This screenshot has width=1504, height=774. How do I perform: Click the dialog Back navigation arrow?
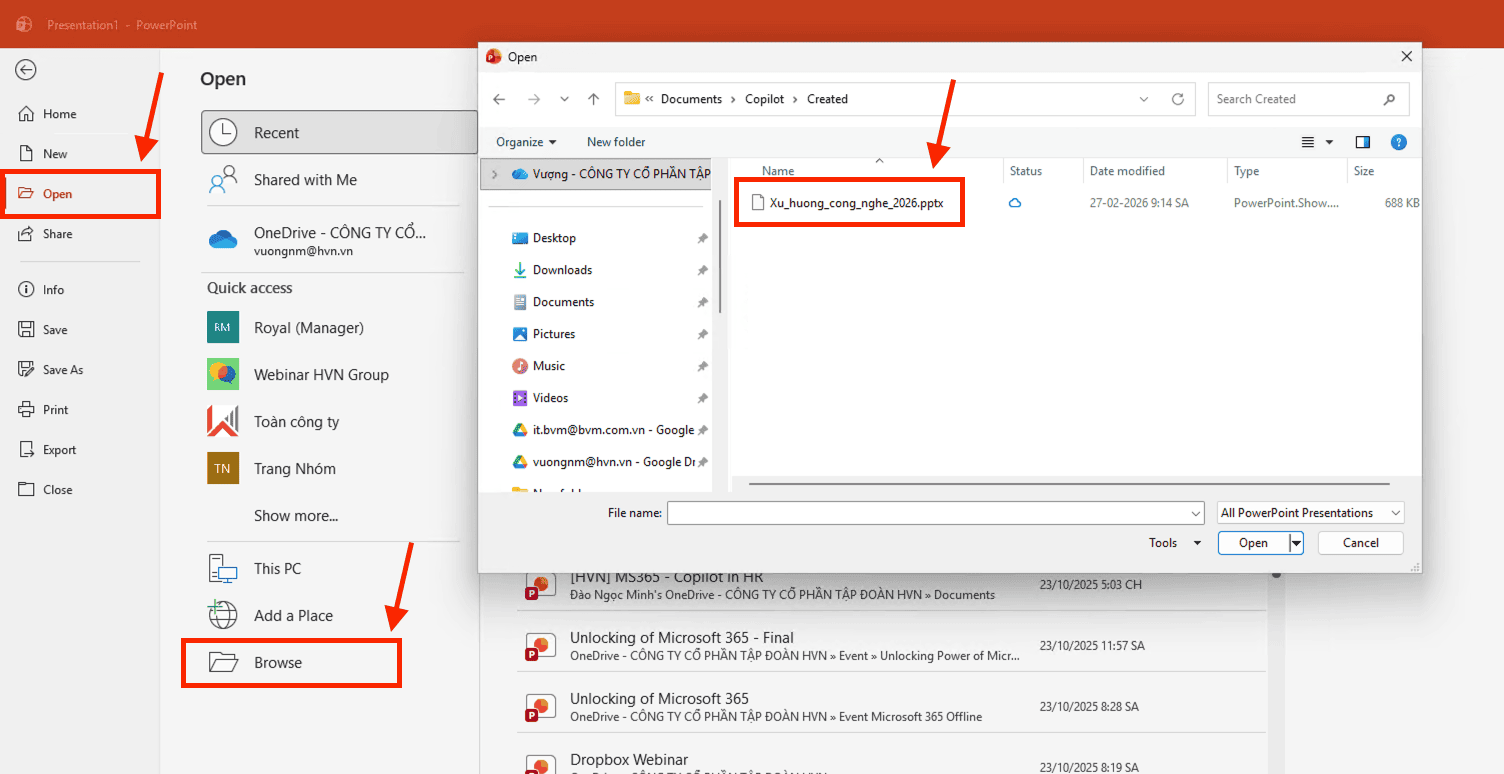(500, 99)
